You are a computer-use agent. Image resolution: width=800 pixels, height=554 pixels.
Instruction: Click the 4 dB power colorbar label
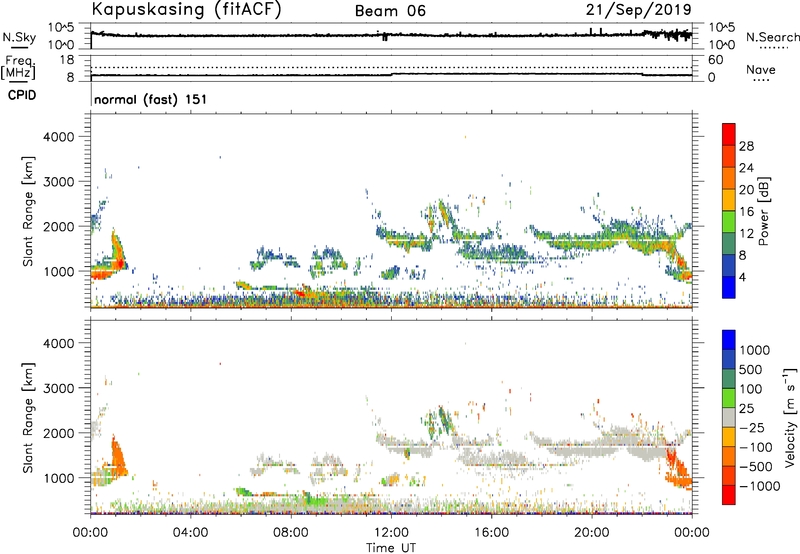742,277
